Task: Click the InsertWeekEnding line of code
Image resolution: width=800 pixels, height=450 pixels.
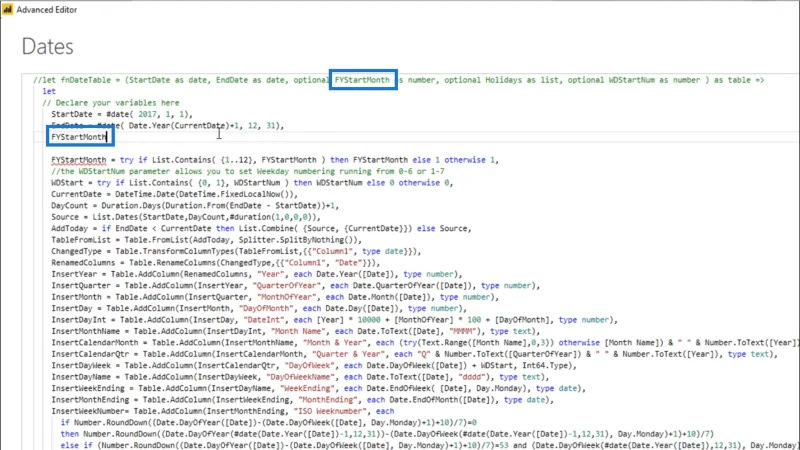Action: tap(318, 388)
